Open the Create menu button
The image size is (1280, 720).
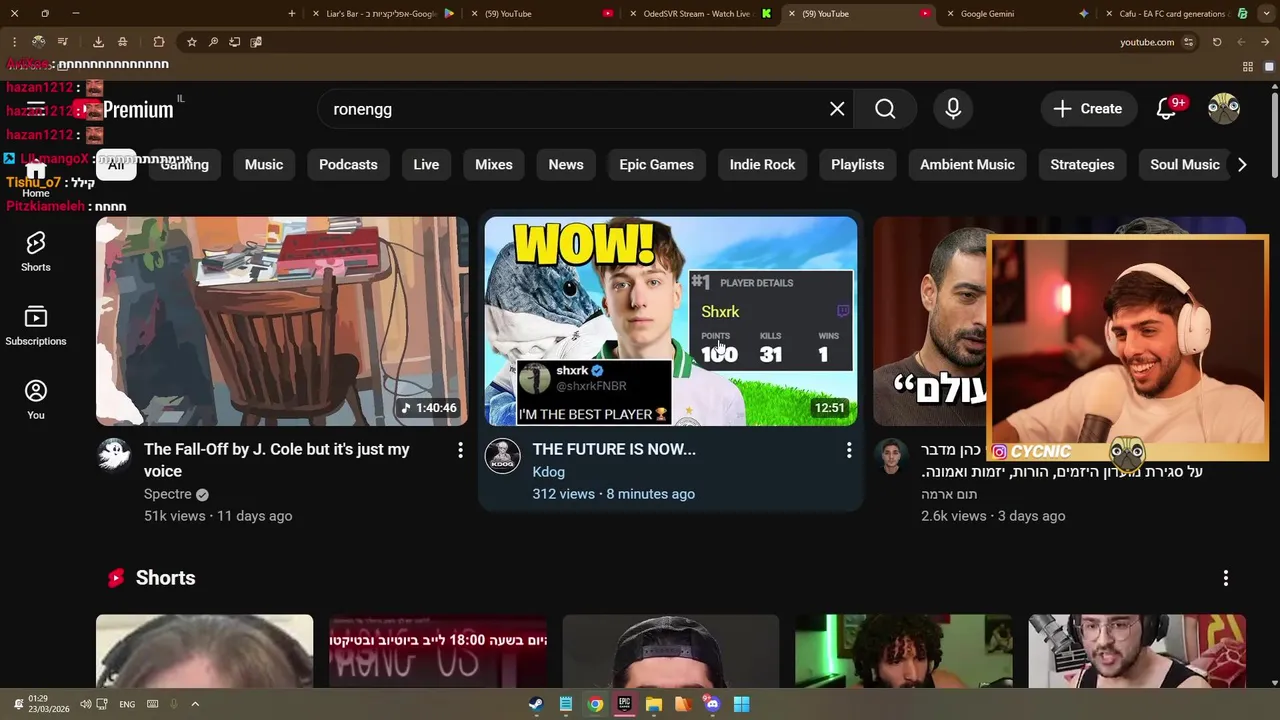pos(1088,109)
